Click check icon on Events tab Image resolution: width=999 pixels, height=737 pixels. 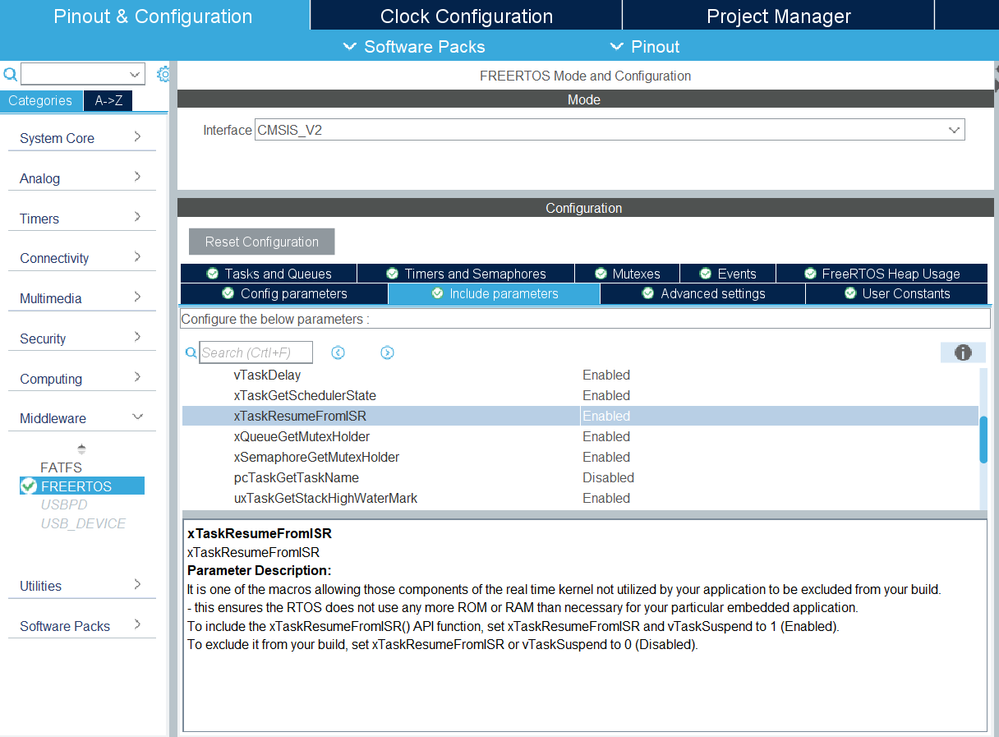coord(705,273)
